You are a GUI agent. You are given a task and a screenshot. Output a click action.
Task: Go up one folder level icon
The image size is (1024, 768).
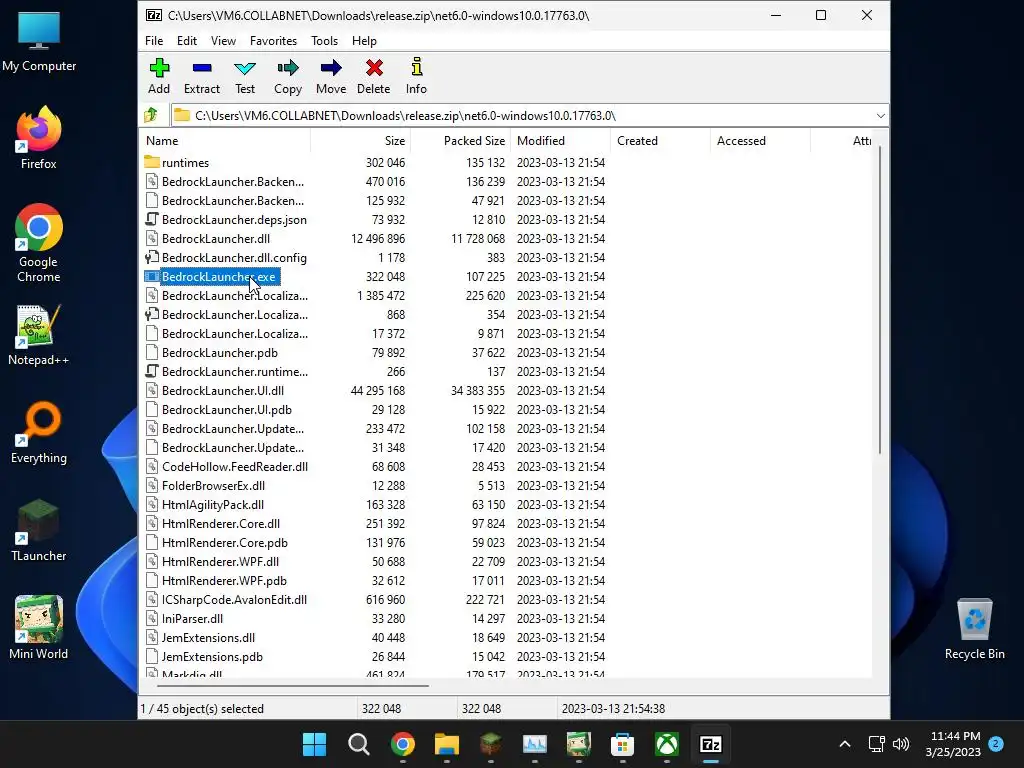151,116
